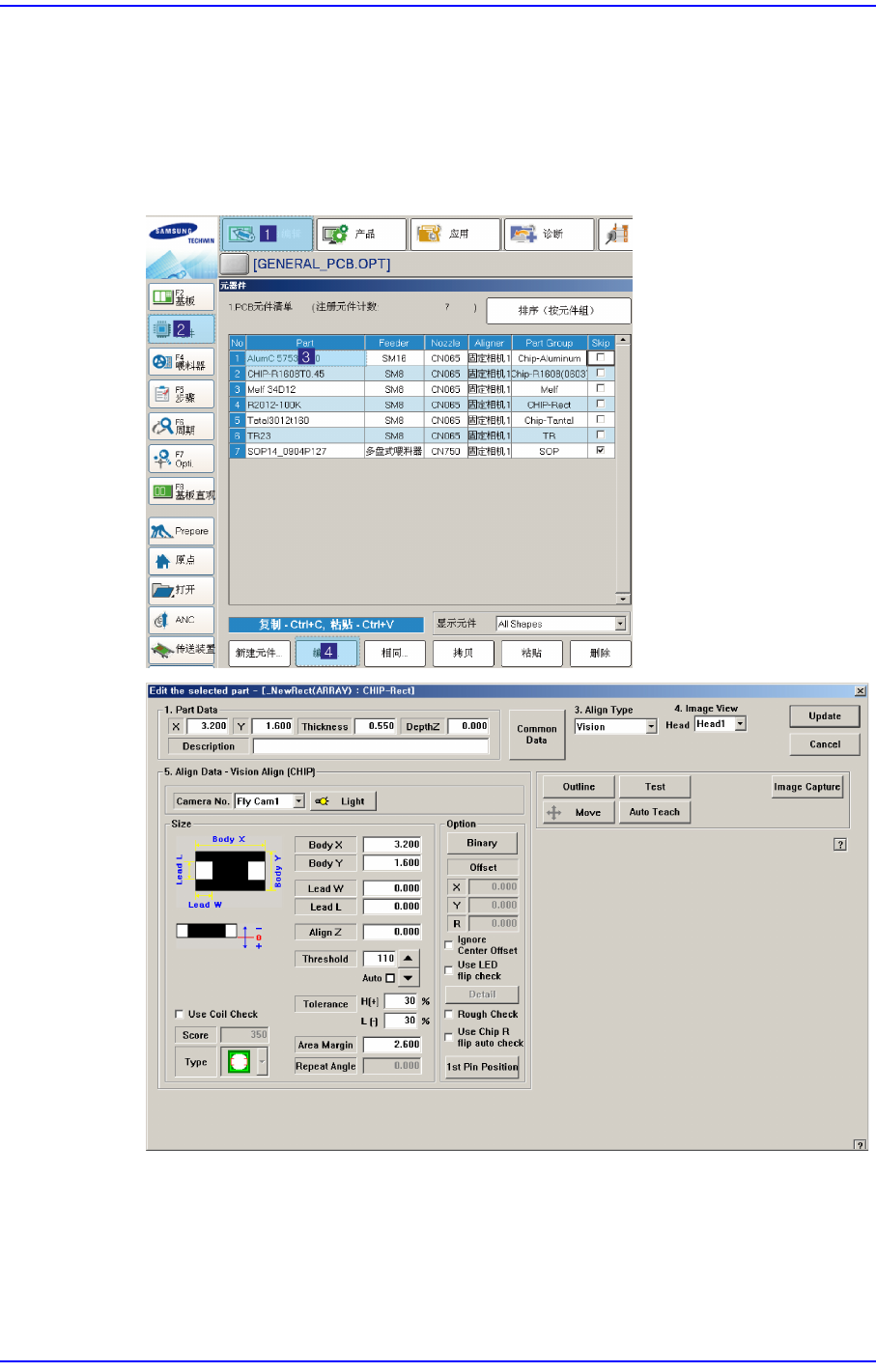Click the Move button with arrows icon
Image resolution: width=876 pixels, height=1372 pixels.
tap(578, 813)
